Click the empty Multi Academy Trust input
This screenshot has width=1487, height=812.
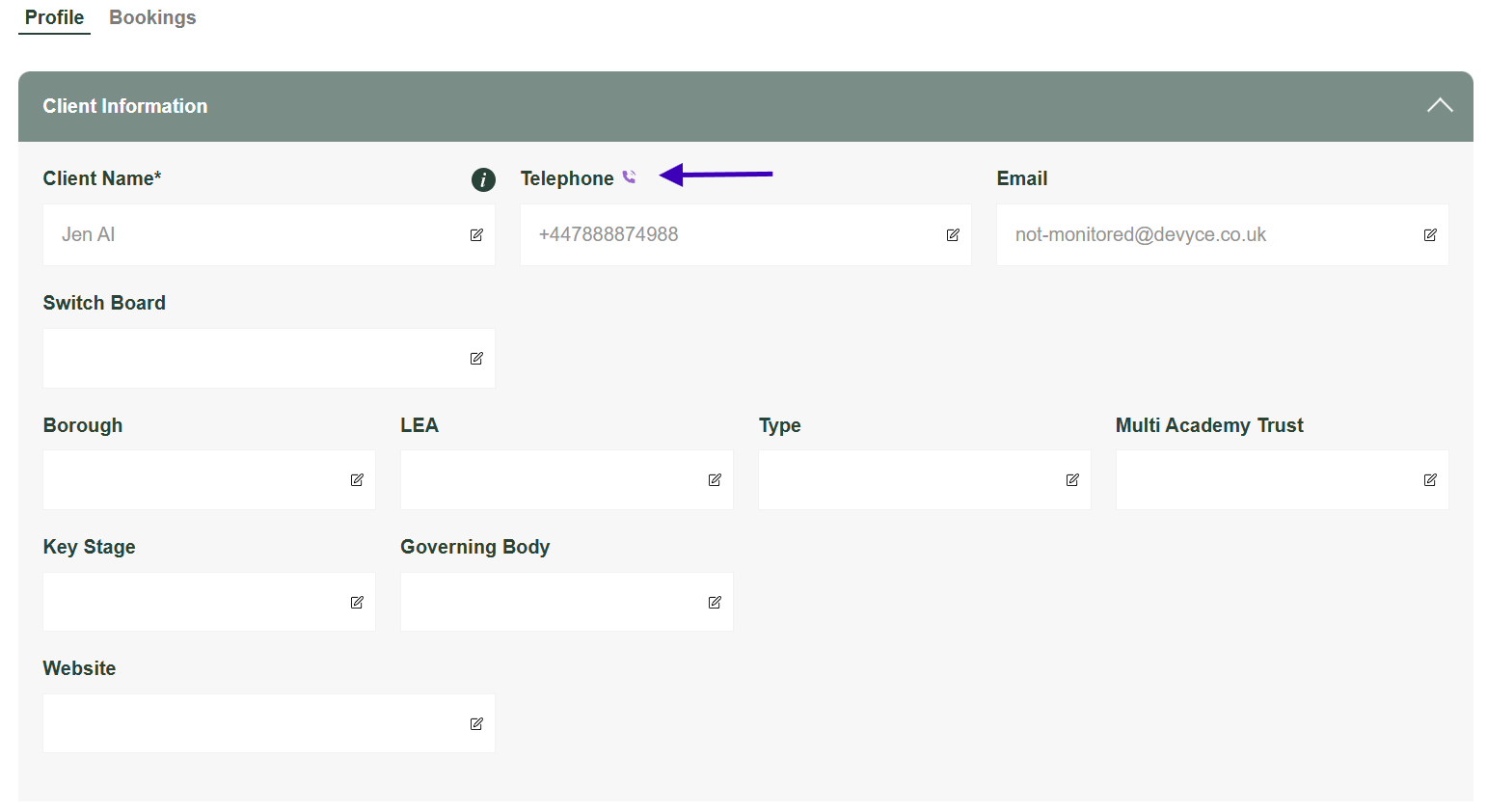coord(1283,480)
